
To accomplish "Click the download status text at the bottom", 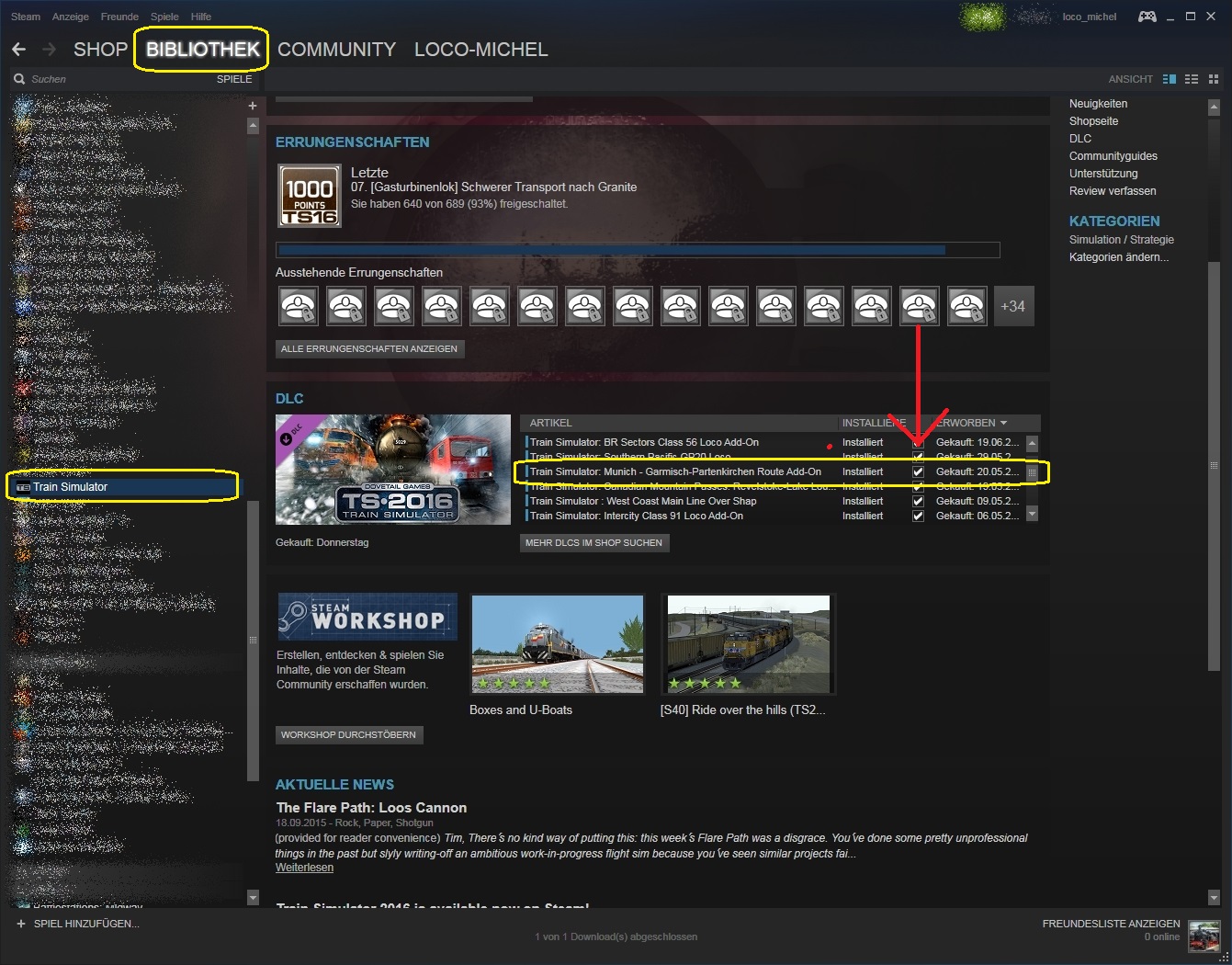I will point(616,937).
